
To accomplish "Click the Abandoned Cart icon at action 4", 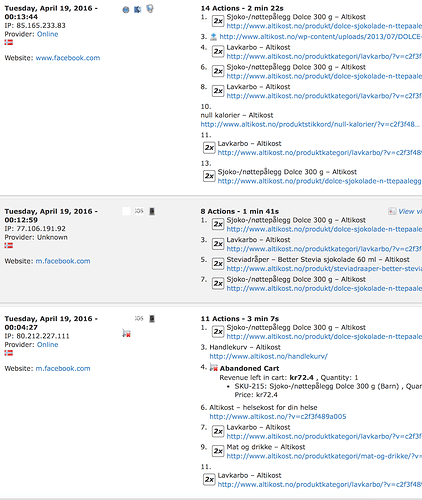I will (213, 368).
